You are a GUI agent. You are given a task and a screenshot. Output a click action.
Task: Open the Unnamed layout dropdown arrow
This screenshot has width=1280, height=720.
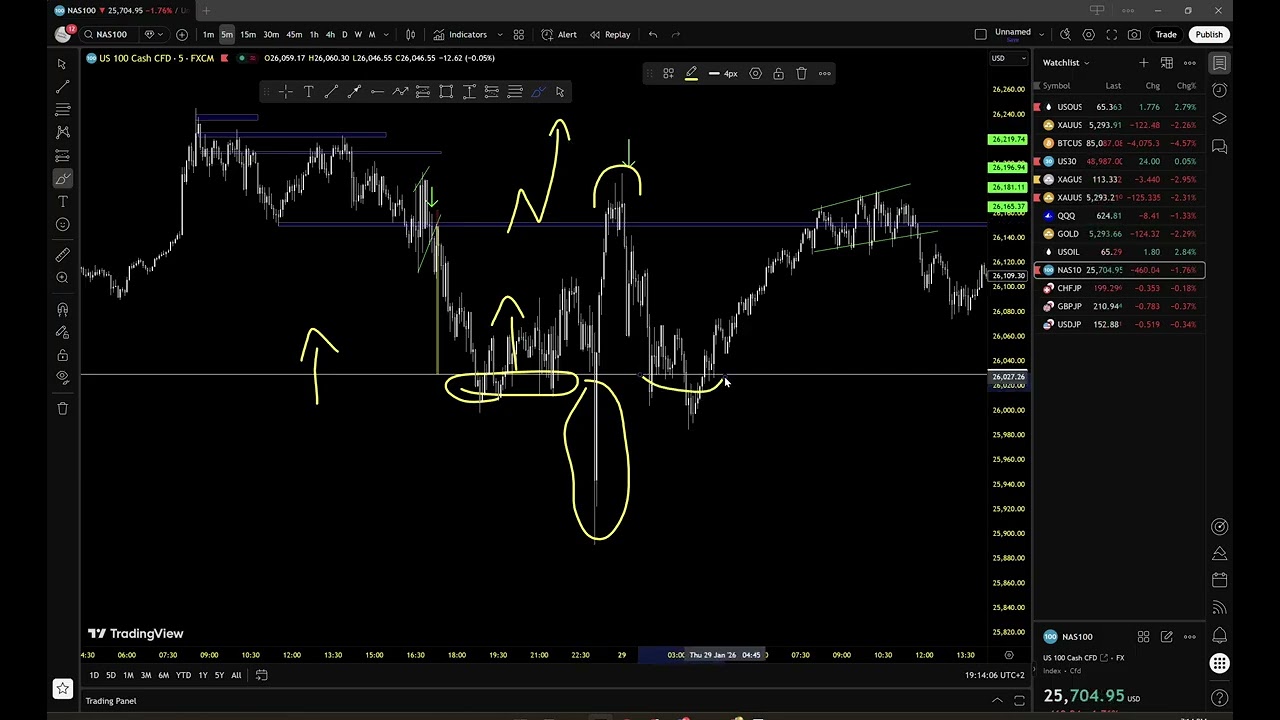pyautogui.click(x=1042, y=34)
